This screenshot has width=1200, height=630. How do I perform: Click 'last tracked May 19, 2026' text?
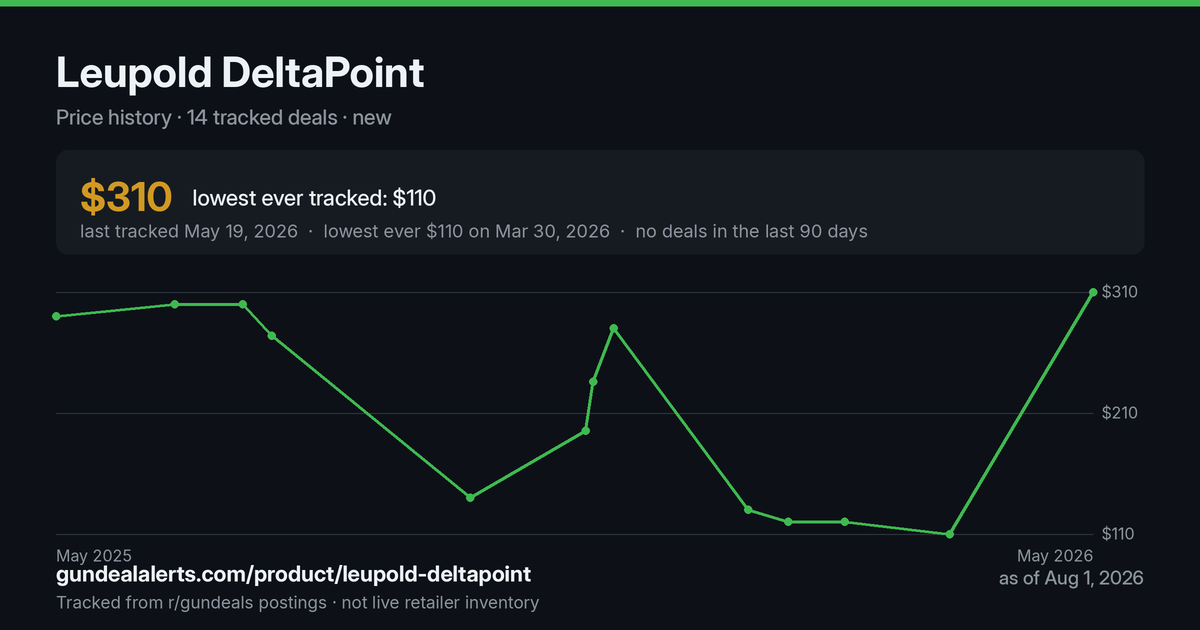coord(189,231)
